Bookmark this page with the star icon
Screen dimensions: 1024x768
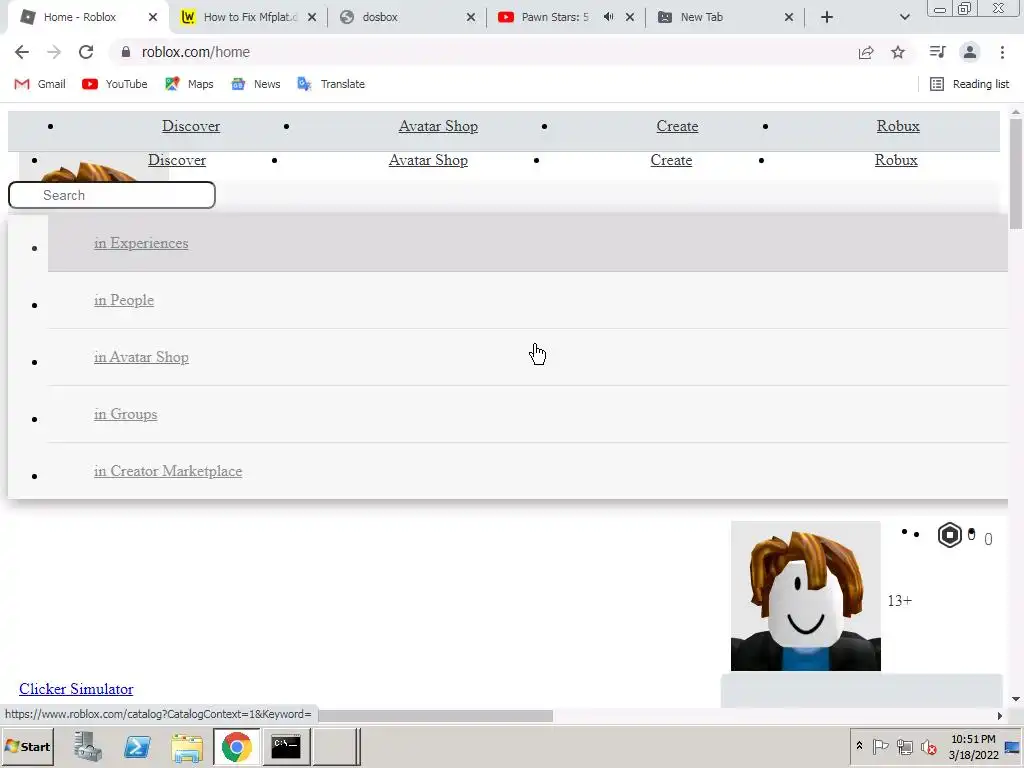coord(898,52)
